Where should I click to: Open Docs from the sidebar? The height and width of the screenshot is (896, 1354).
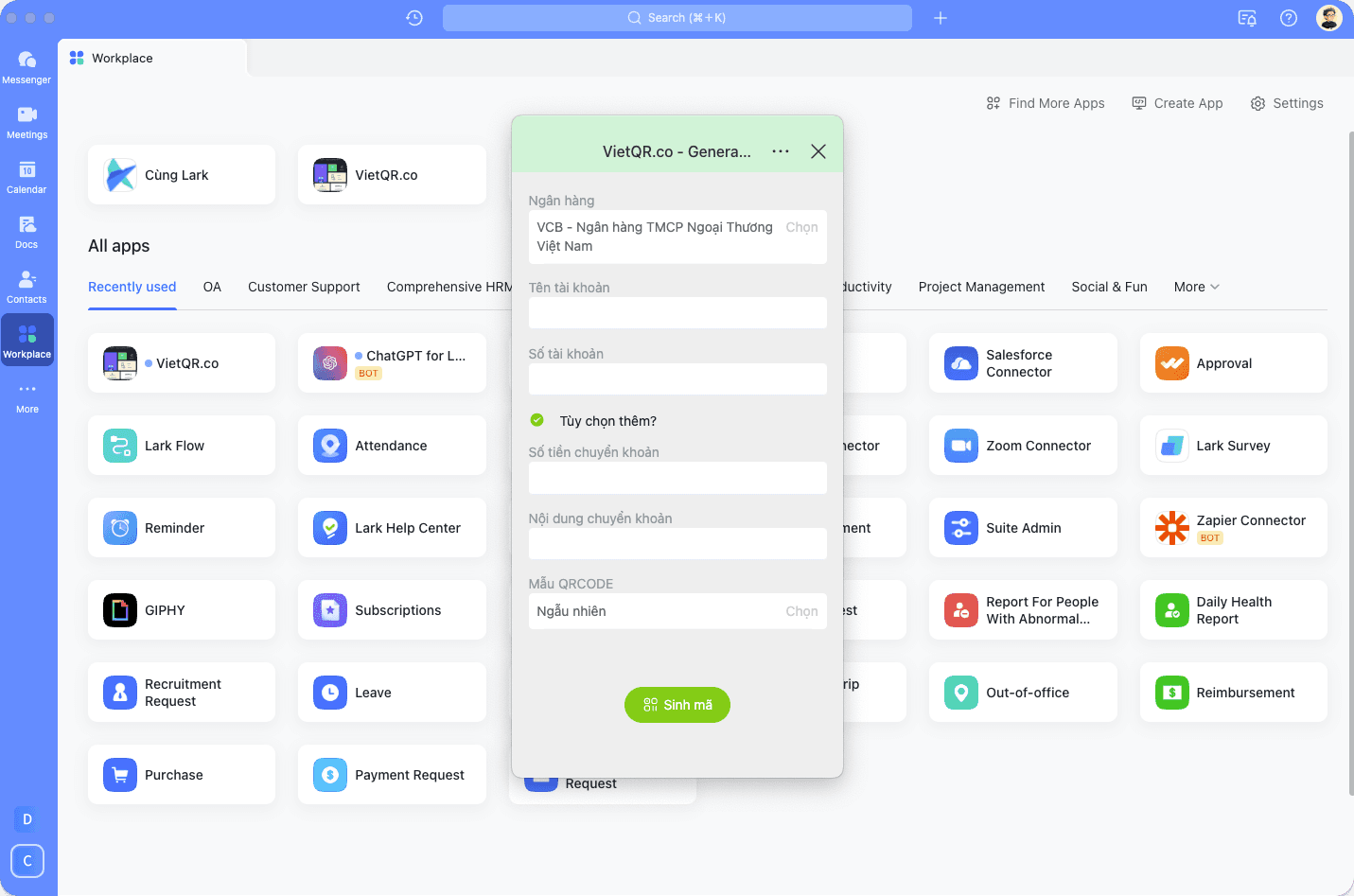(26, 231)
